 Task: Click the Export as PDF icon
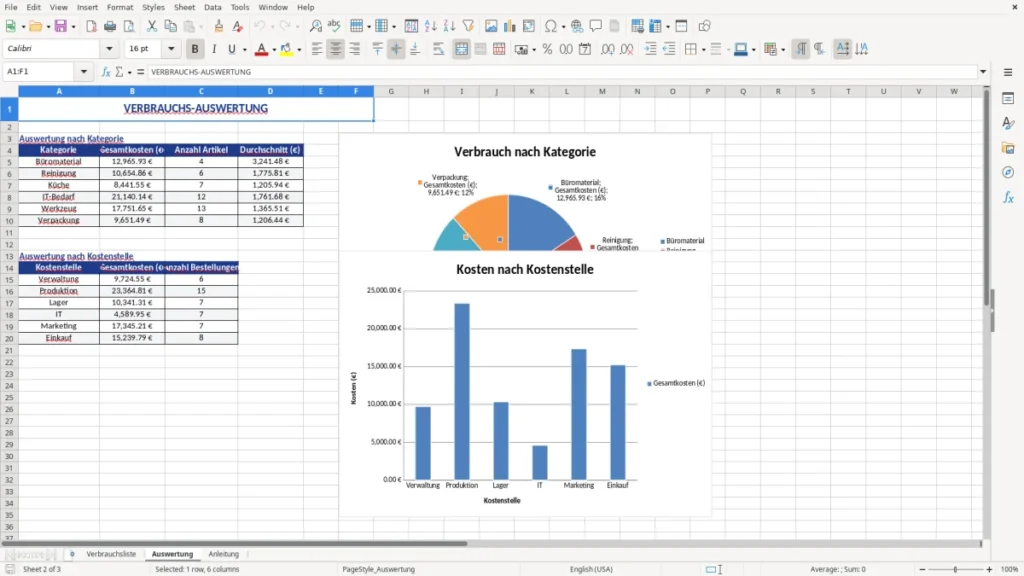click(x=91, y=26)
